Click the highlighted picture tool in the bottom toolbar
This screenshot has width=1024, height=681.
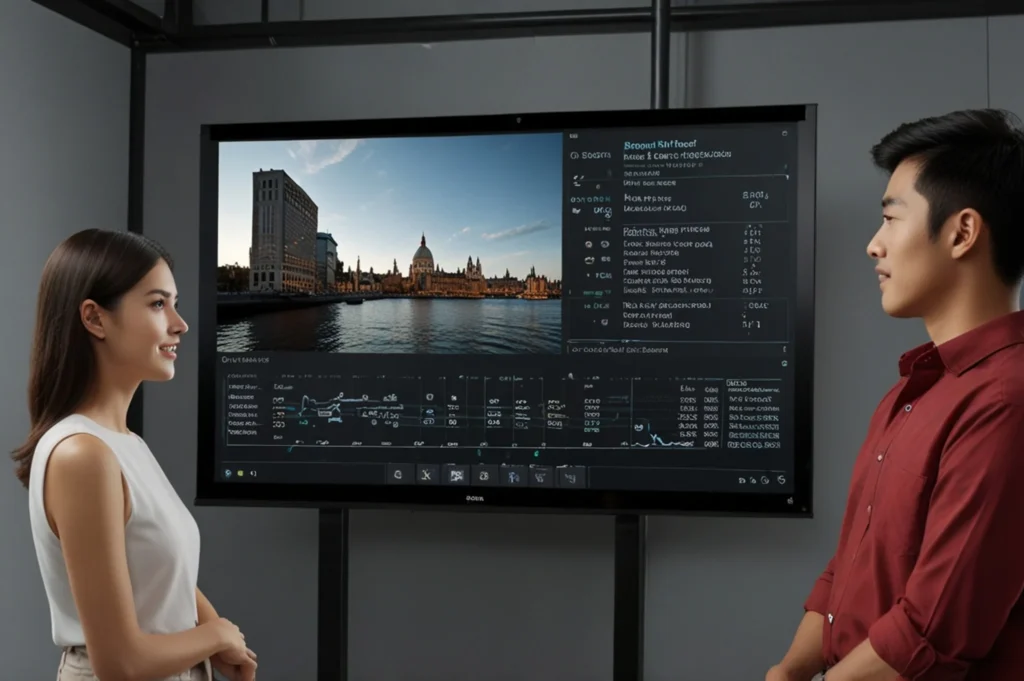coord(456,476)
